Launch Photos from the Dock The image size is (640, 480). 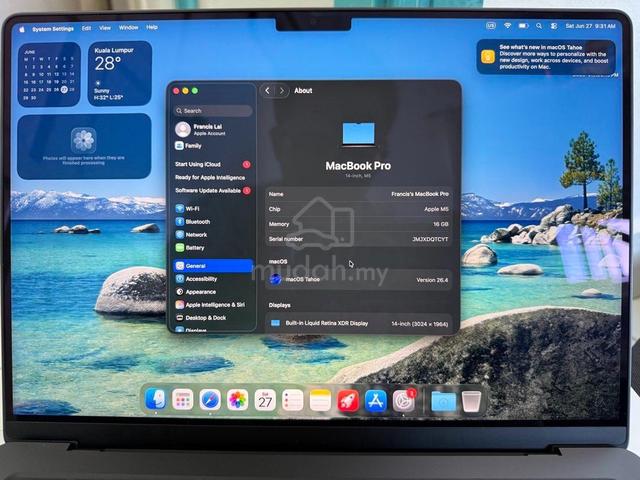pos(238,400)
